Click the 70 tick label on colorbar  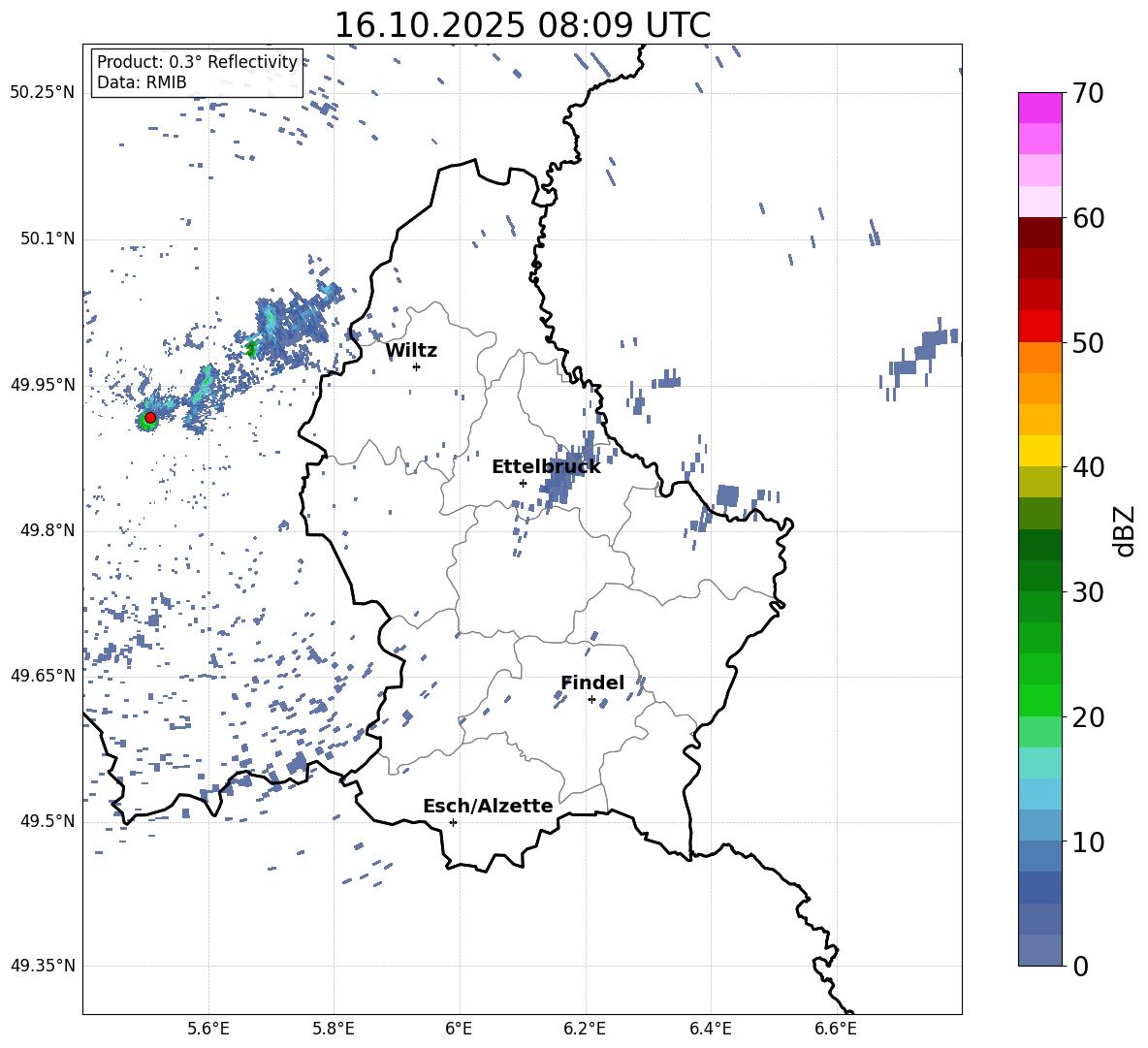1088,94
